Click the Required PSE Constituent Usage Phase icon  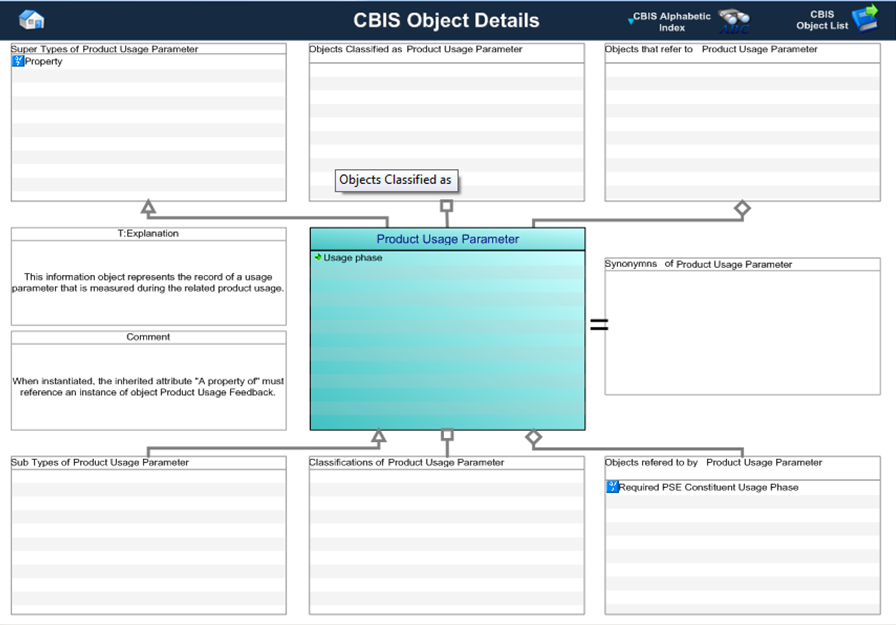(x=613, y=487)
